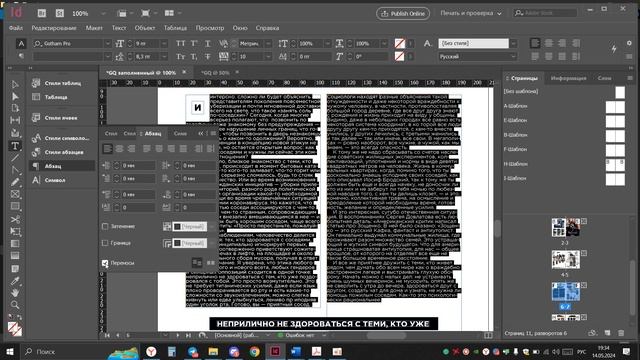640x360 pixels.
Task: Select the Eyedropper tool
Action: tap(15, 281)
